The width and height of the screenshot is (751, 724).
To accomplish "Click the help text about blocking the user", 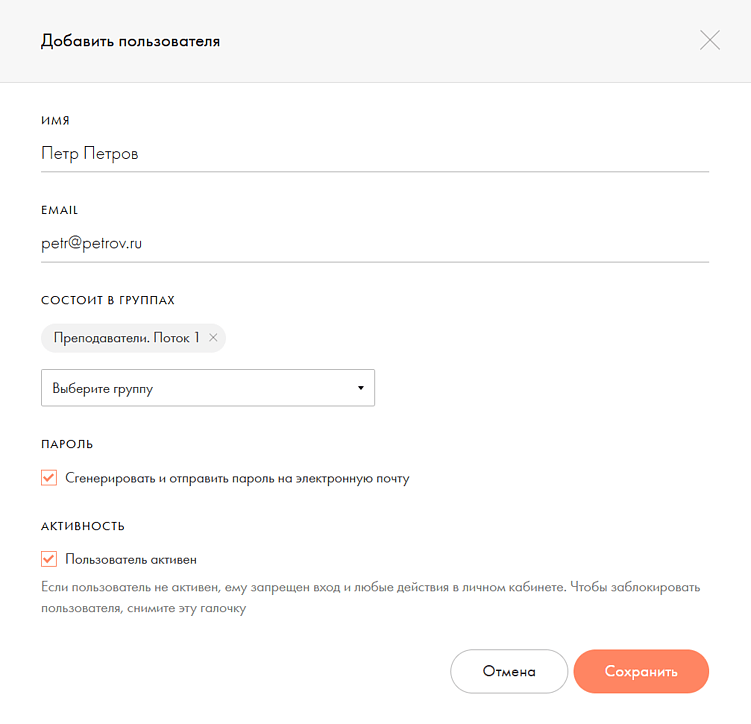I will [x=370, y=597].
